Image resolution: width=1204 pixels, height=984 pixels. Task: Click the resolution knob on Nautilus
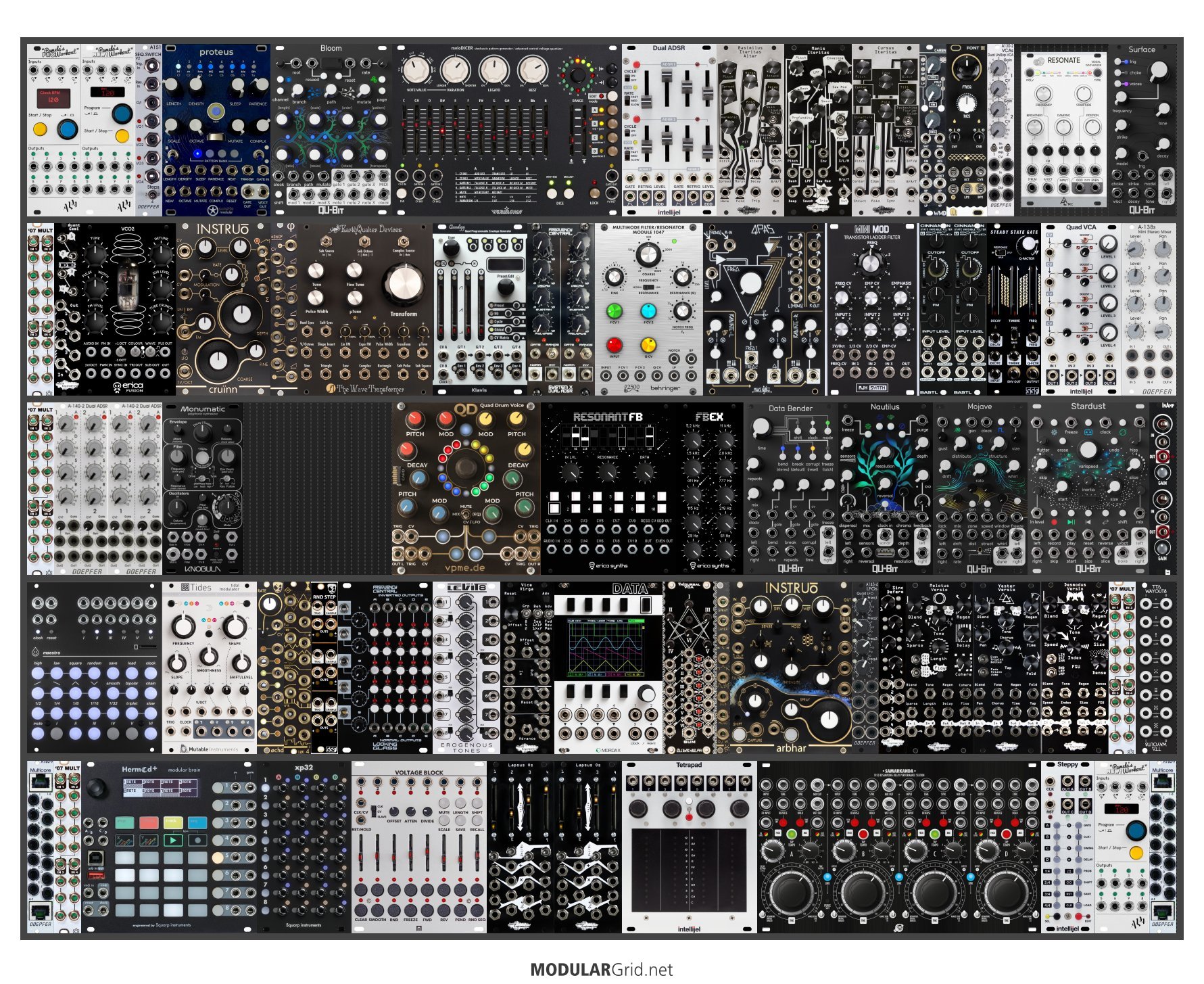(884, 452)
